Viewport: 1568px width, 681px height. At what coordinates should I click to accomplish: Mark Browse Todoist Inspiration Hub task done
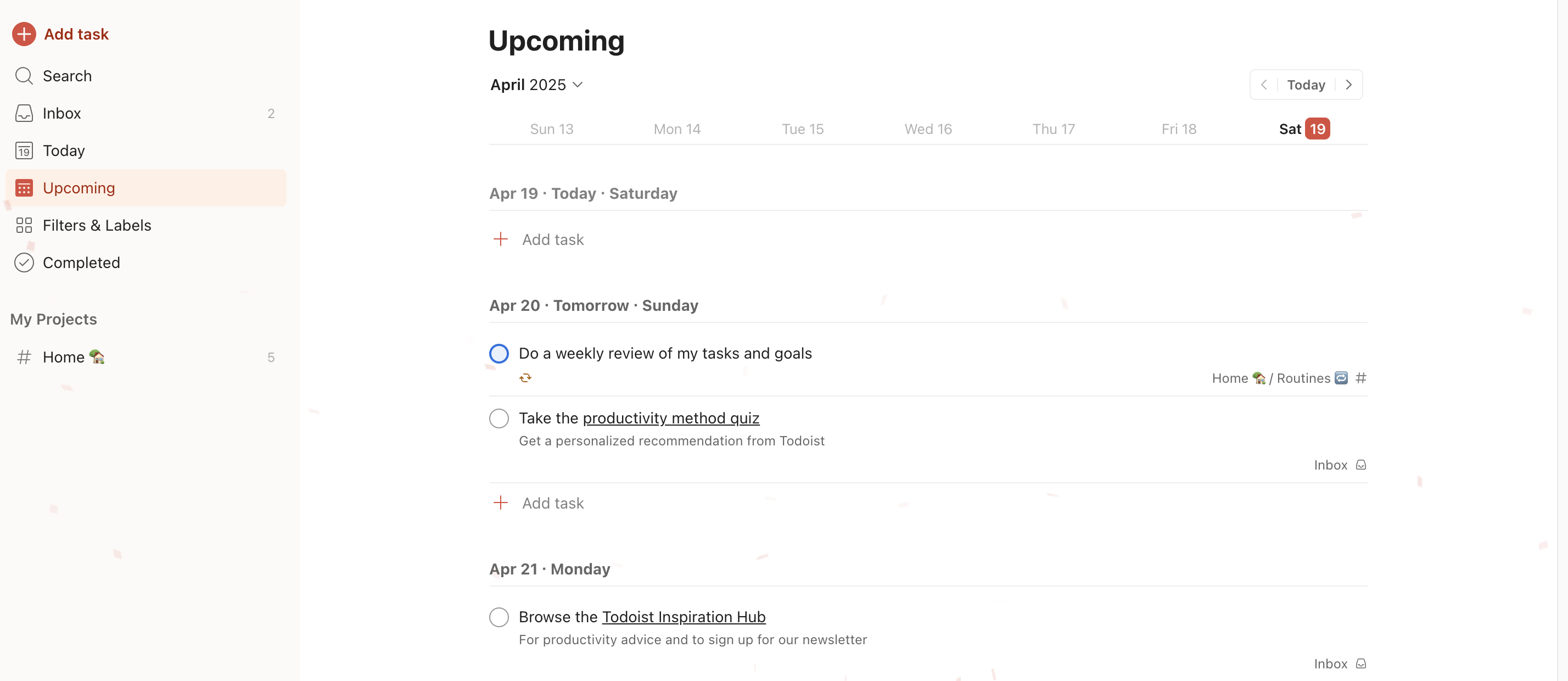(499, 617)
